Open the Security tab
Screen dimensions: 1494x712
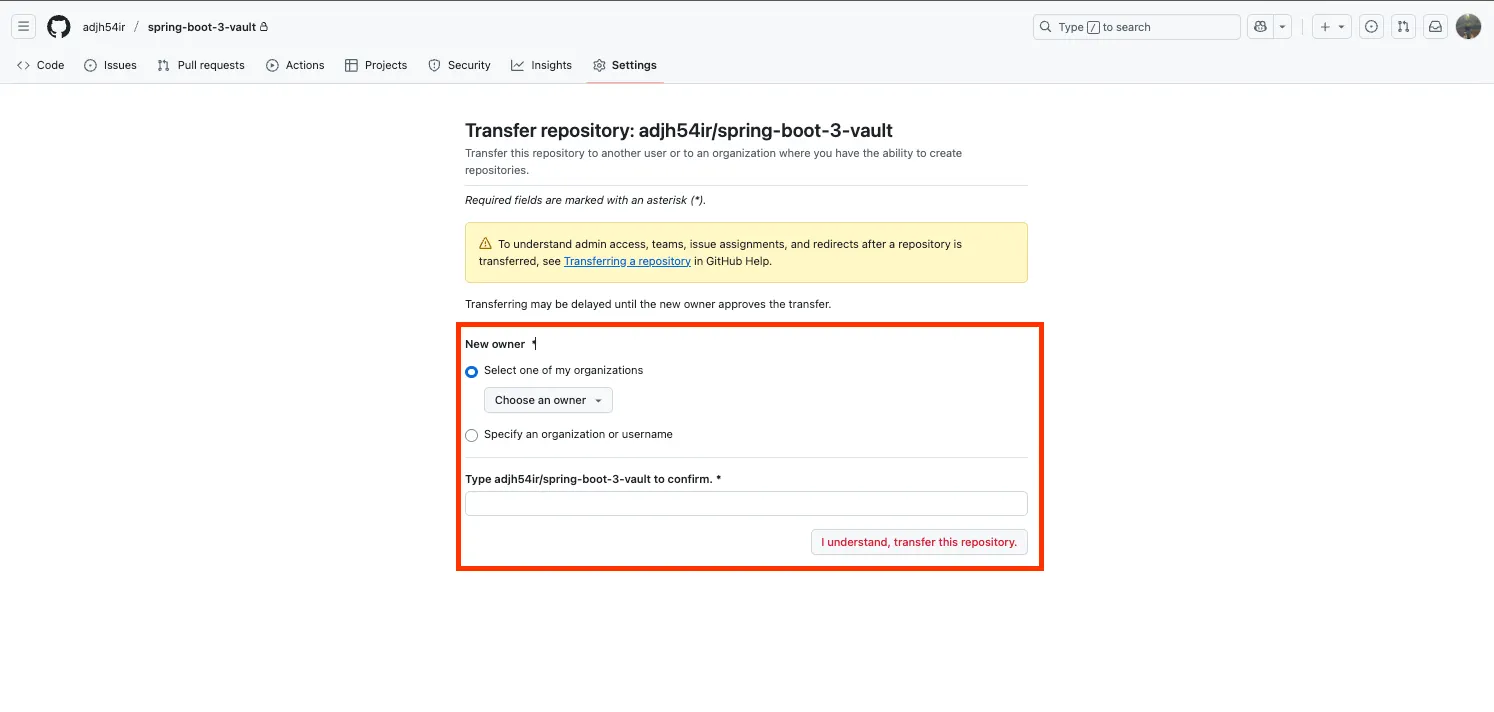click(x=459, y=65)
